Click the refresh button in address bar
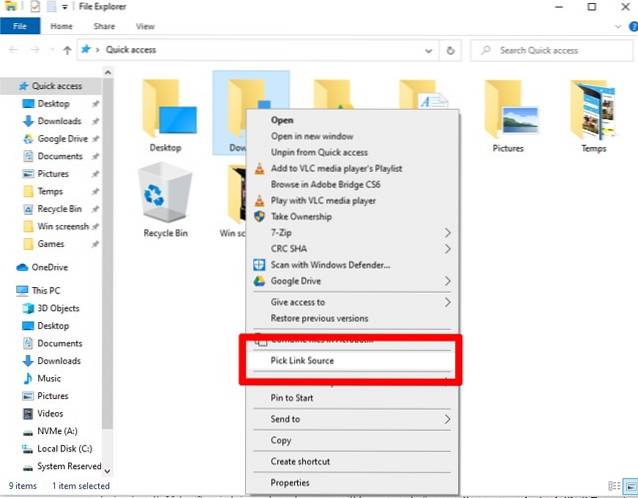Image resolution: width=638 pixels, height=498 pixels. coord(450,50)
